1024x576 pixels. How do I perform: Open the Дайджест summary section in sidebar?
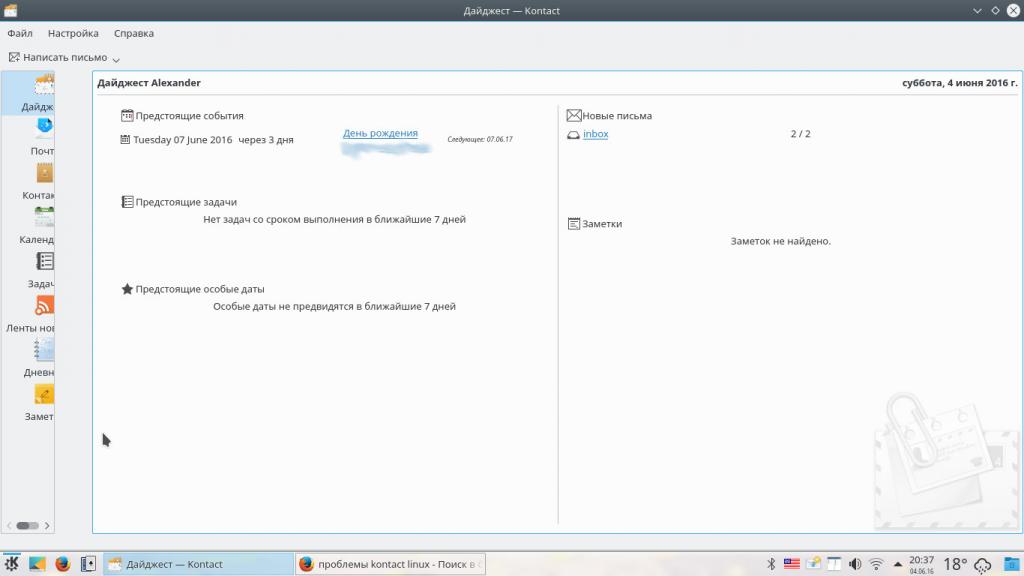tap(29, 93)
